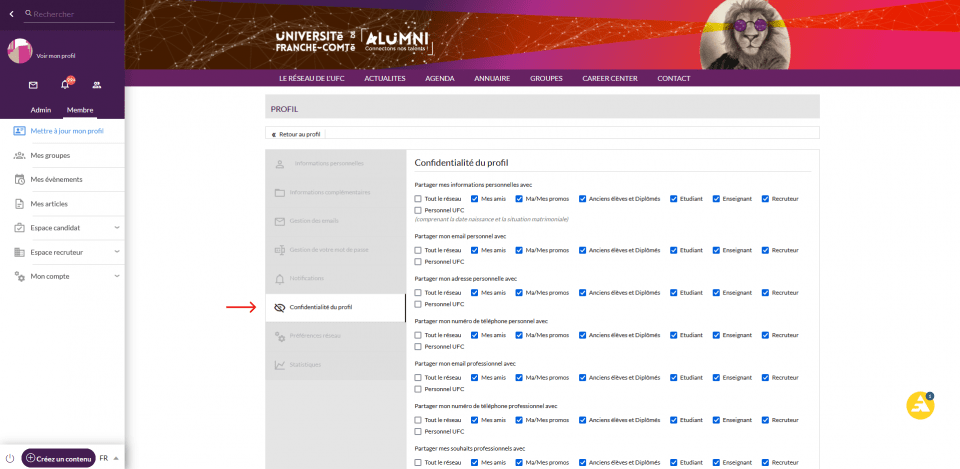960x469 pixels.
Task: Open the notifications bell icon
Action: 65,85
